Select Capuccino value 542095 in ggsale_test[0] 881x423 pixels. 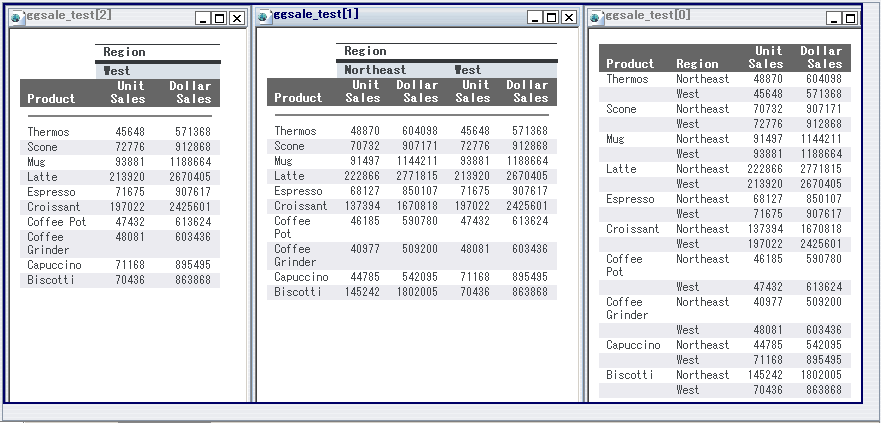pos(824,345)
